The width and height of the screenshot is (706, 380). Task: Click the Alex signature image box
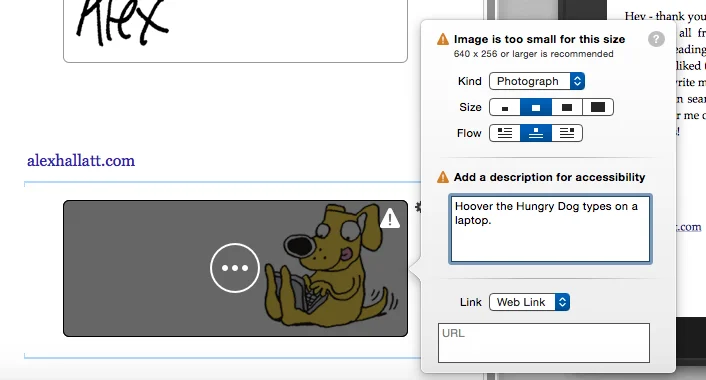coord(235,31)
